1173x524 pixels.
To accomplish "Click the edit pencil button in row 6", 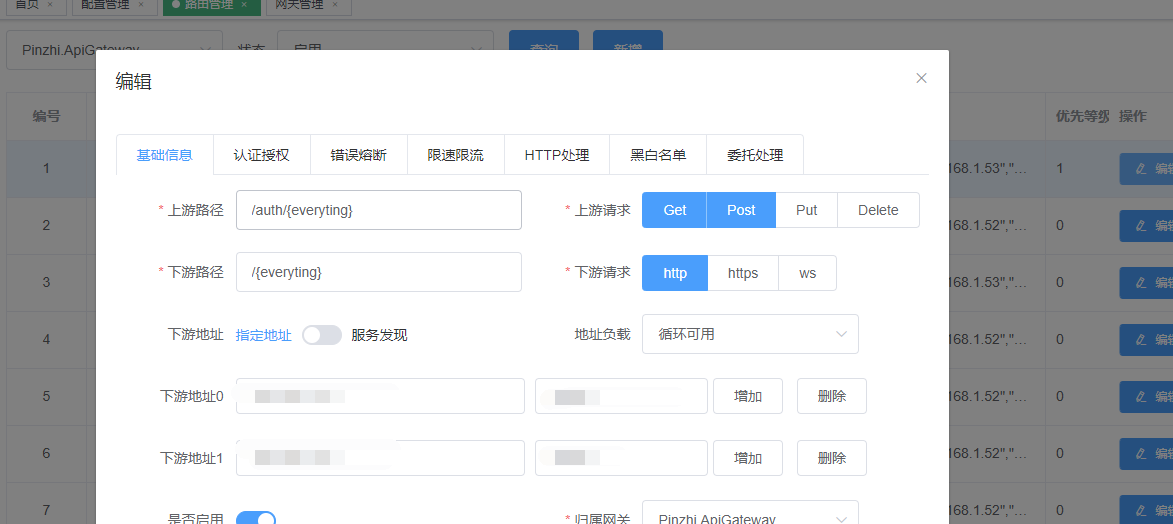I will [x=1146, y=453].
